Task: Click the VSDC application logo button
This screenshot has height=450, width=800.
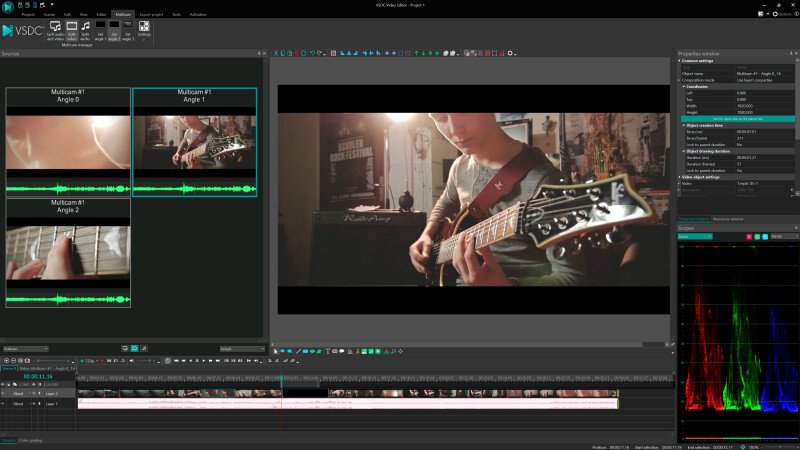Action: [x=8, y=7]
